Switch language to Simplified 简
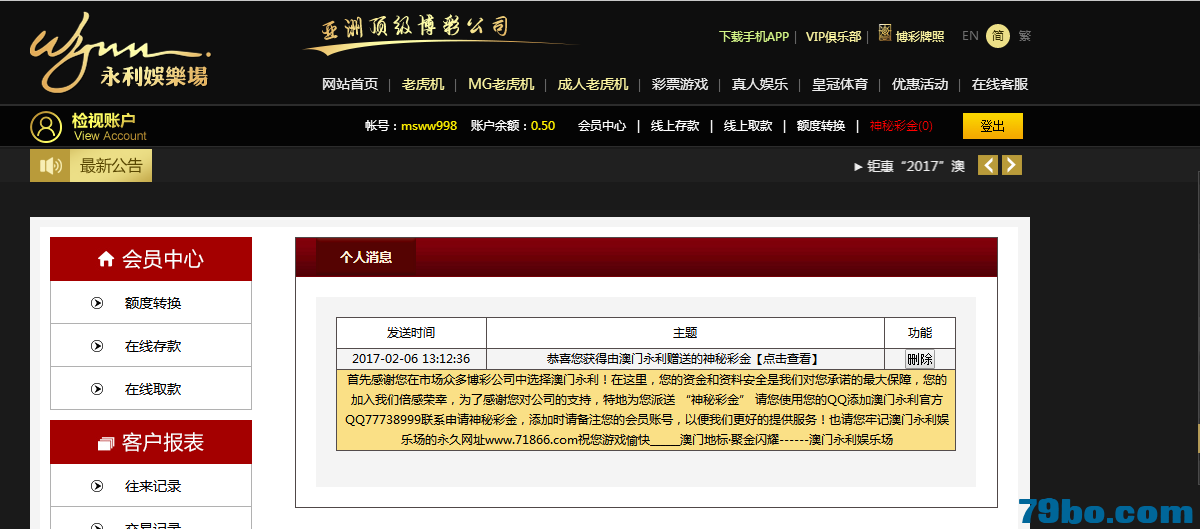This screenshot has height=529, width=1200. [998, 36]
